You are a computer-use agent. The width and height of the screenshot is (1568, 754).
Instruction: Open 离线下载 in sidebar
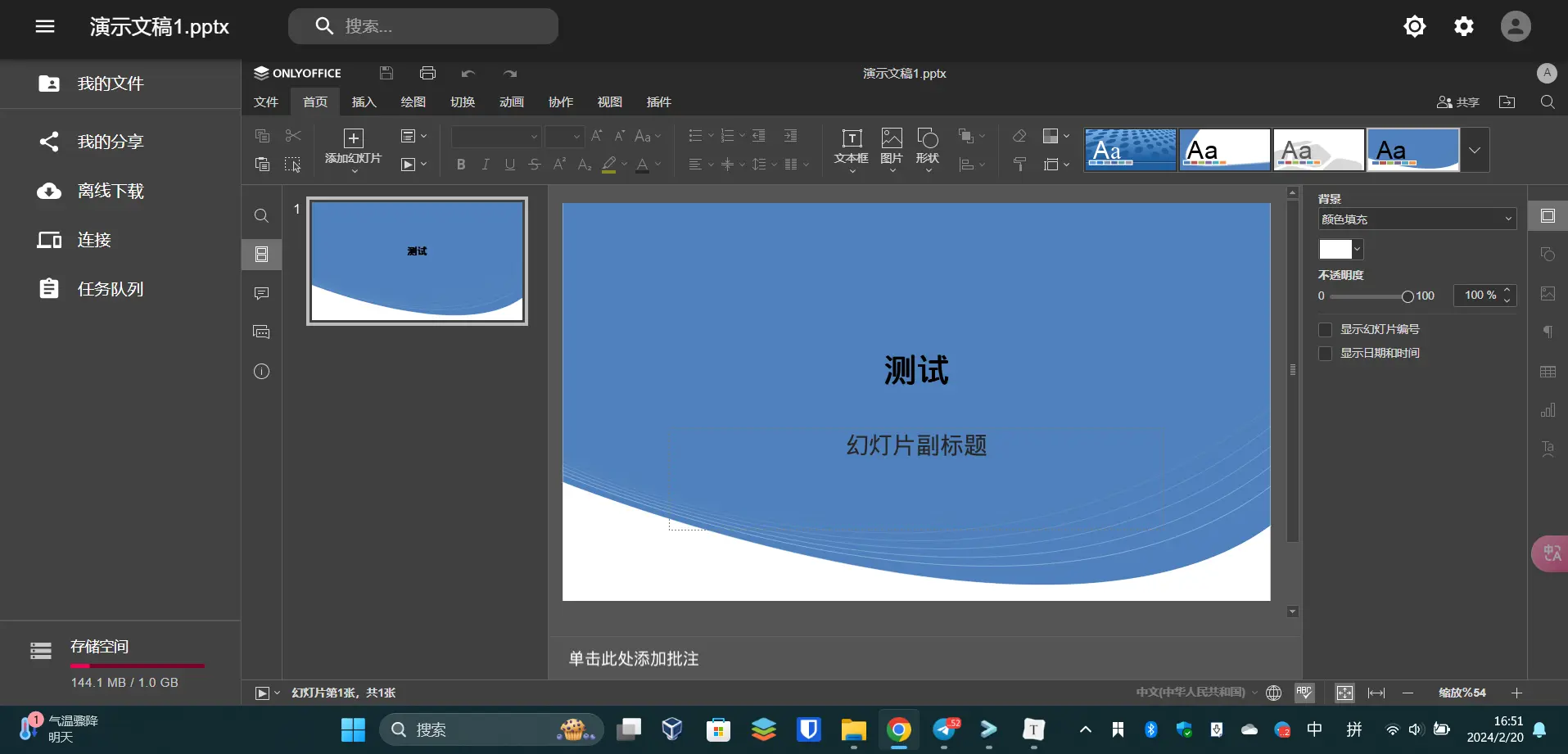(120, 191)
